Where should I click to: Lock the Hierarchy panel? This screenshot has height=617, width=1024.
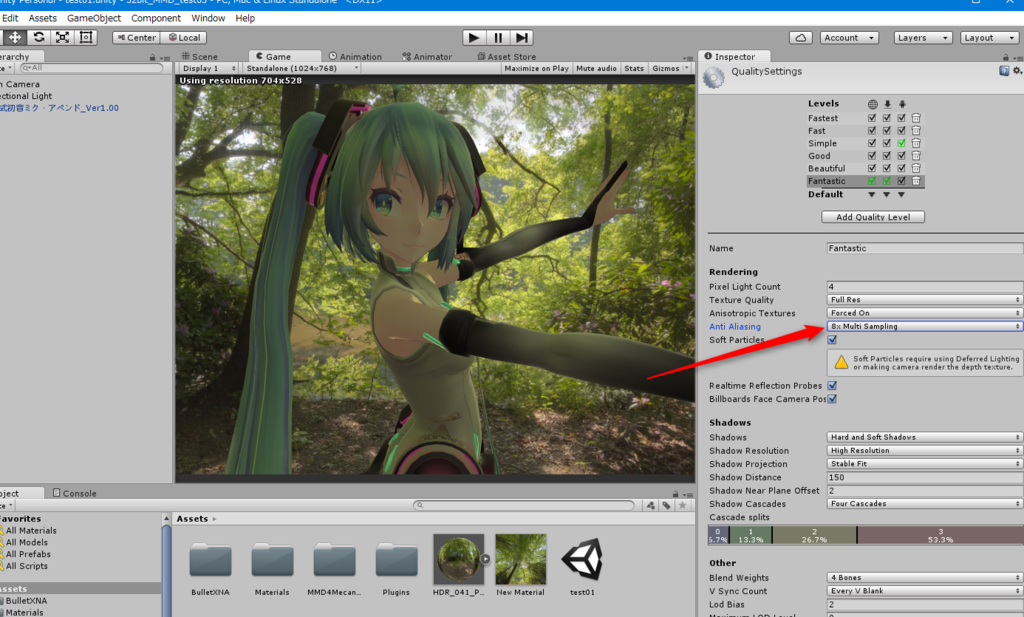point(153,57)
